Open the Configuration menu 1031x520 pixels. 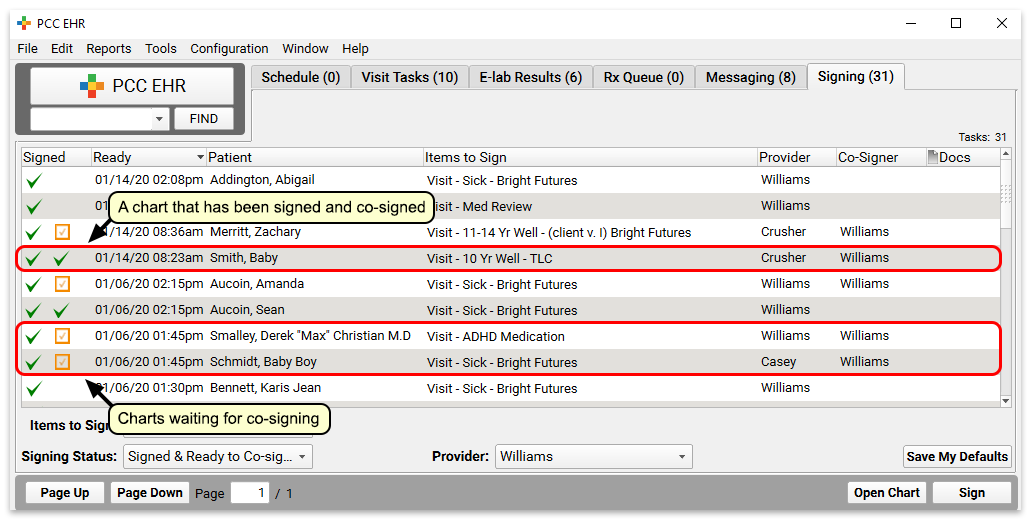point(229,49)
